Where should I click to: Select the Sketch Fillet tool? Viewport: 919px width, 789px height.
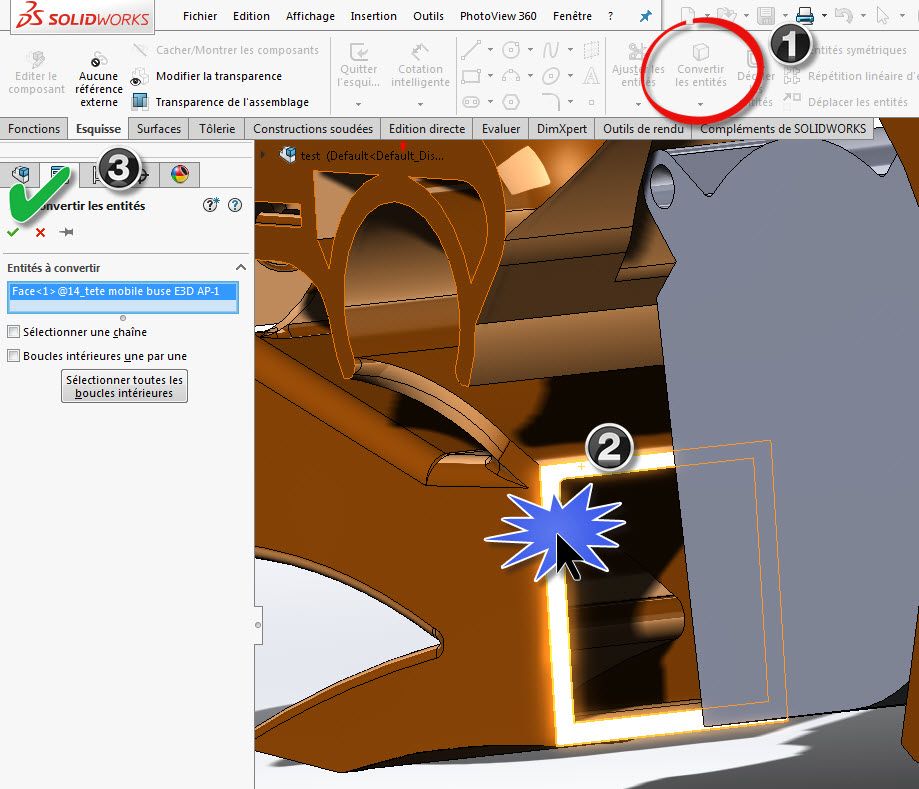pyautogui.click(x=551, y=101)
